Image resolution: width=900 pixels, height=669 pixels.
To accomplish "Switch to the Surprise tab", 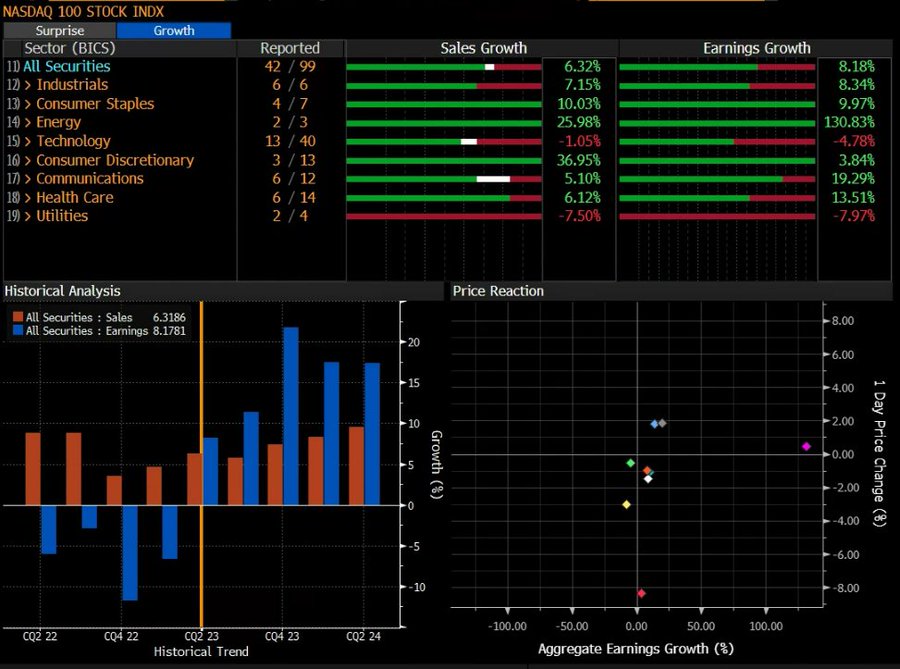I will 59,31.
